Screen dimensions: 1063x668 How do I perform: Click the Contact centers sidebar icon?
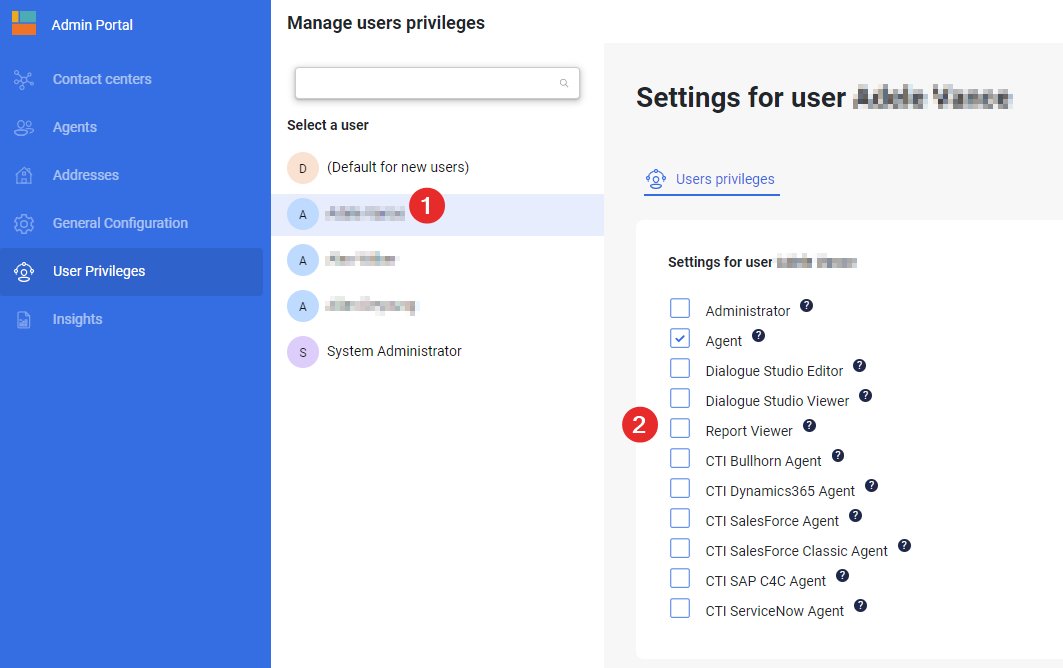coord(24,79)
